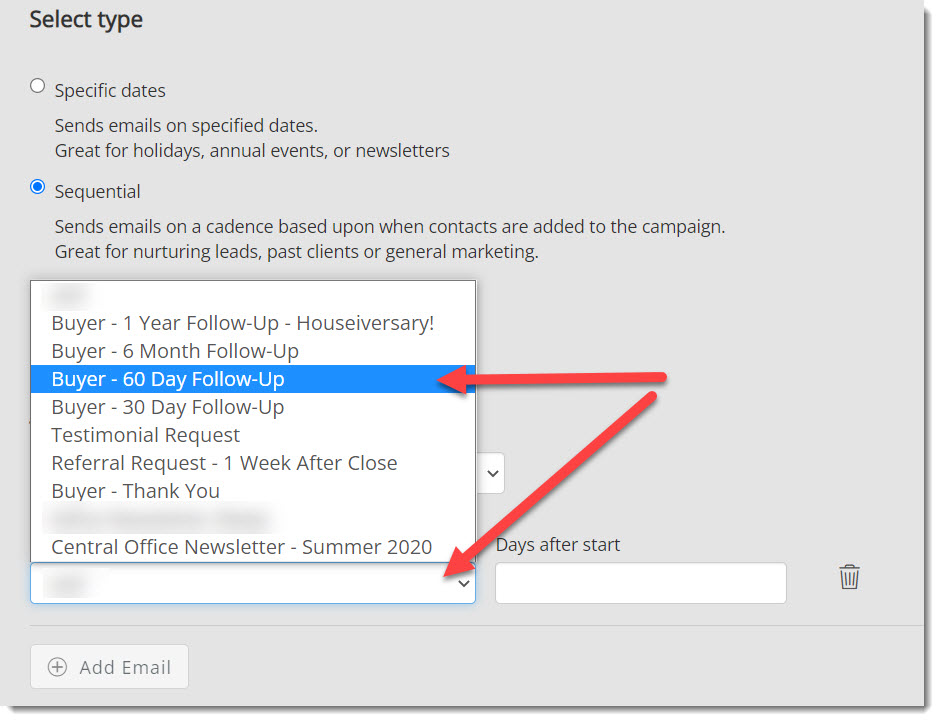Choose the "Buyer - Thank You" option
939x721 pixels.
click(x=135, y=491)
